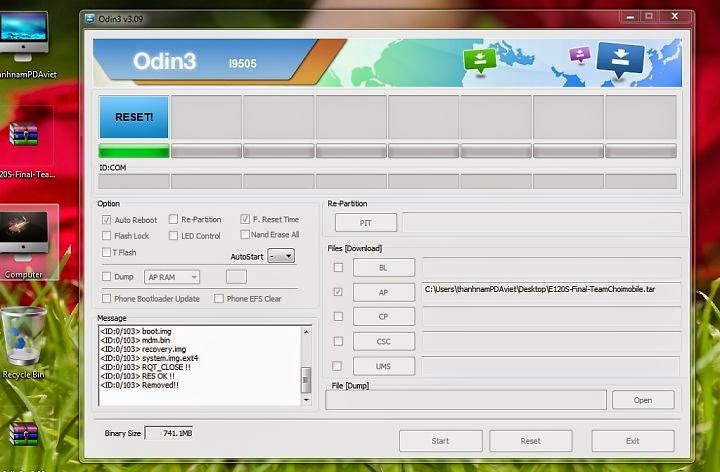This screenshot has height=472, width=720.
Task: Click the Reset button
Action: 530,441
